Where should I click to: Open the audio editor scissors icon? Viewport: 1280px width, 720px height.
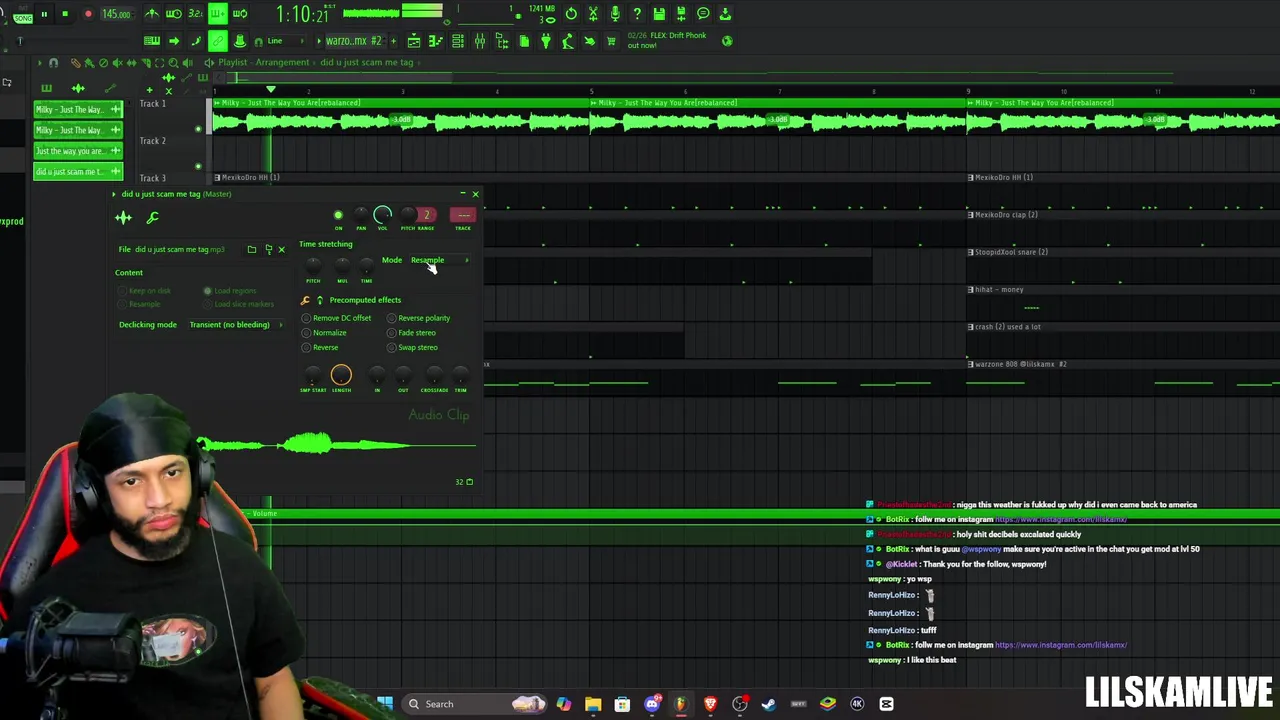593,14
